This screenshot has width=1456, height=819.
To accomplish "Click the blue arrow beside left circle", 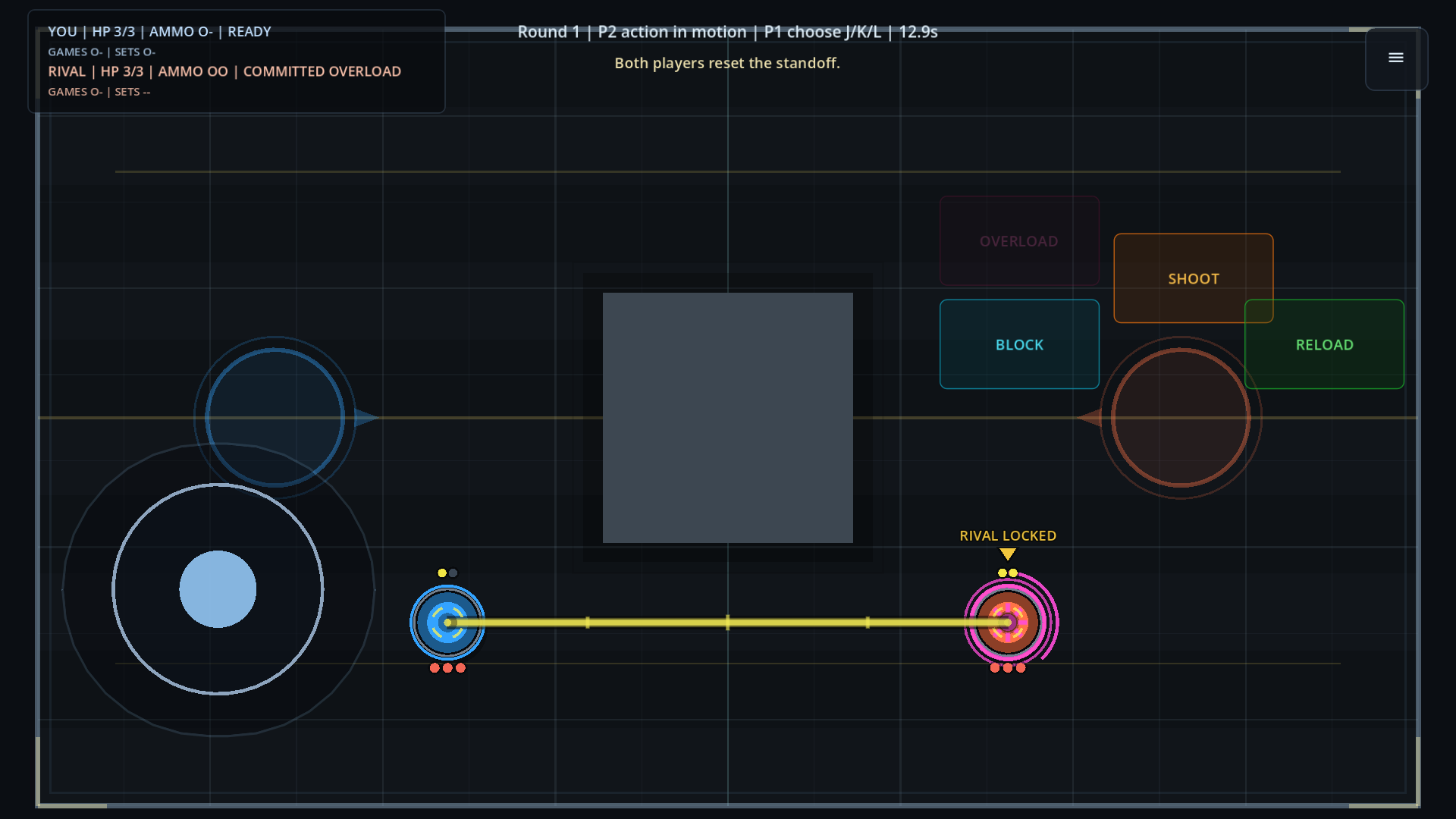I will 366,418.
